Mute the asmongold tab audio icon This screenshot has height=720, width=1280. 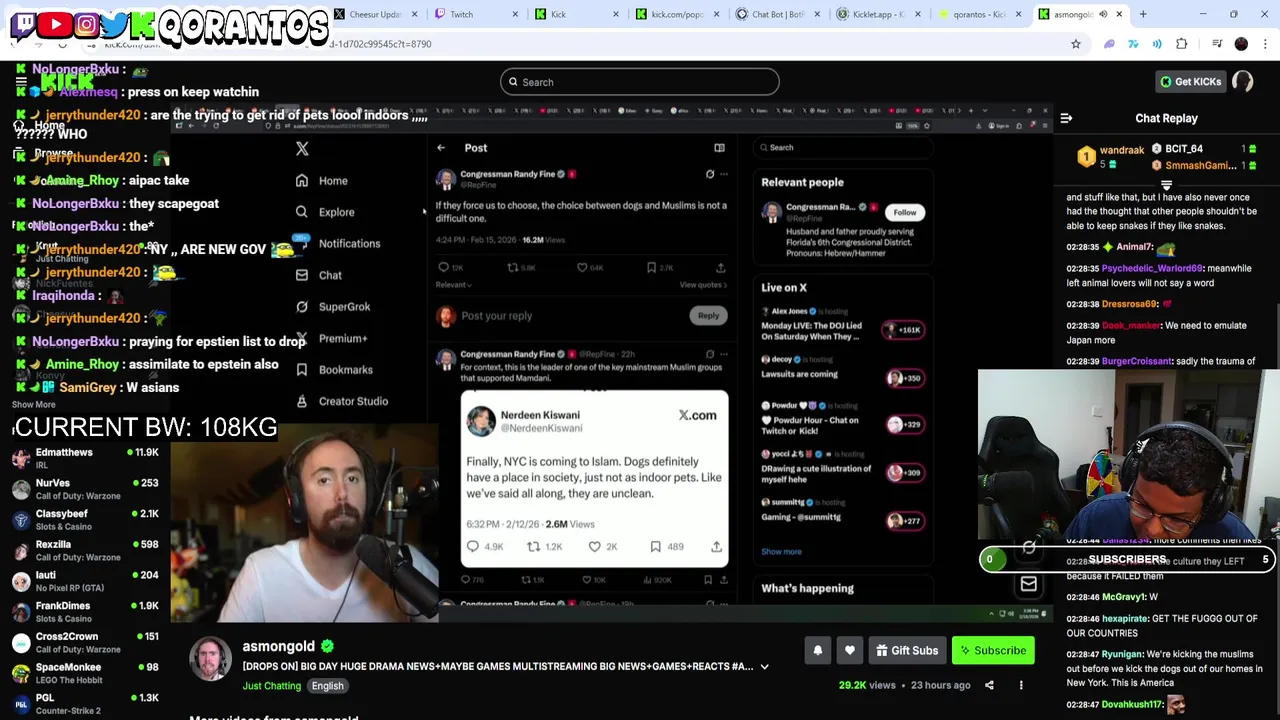[x=1103, y=14]
